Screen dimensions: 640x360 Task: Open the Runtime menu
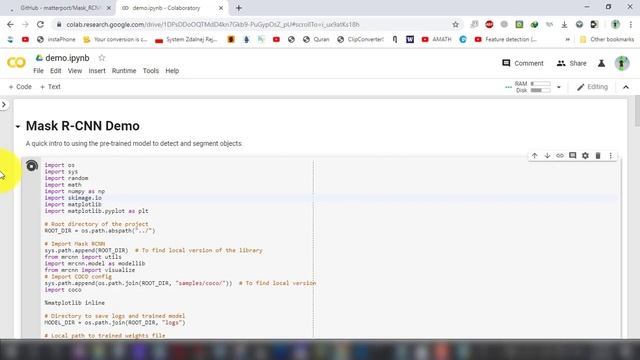point(124,71)
